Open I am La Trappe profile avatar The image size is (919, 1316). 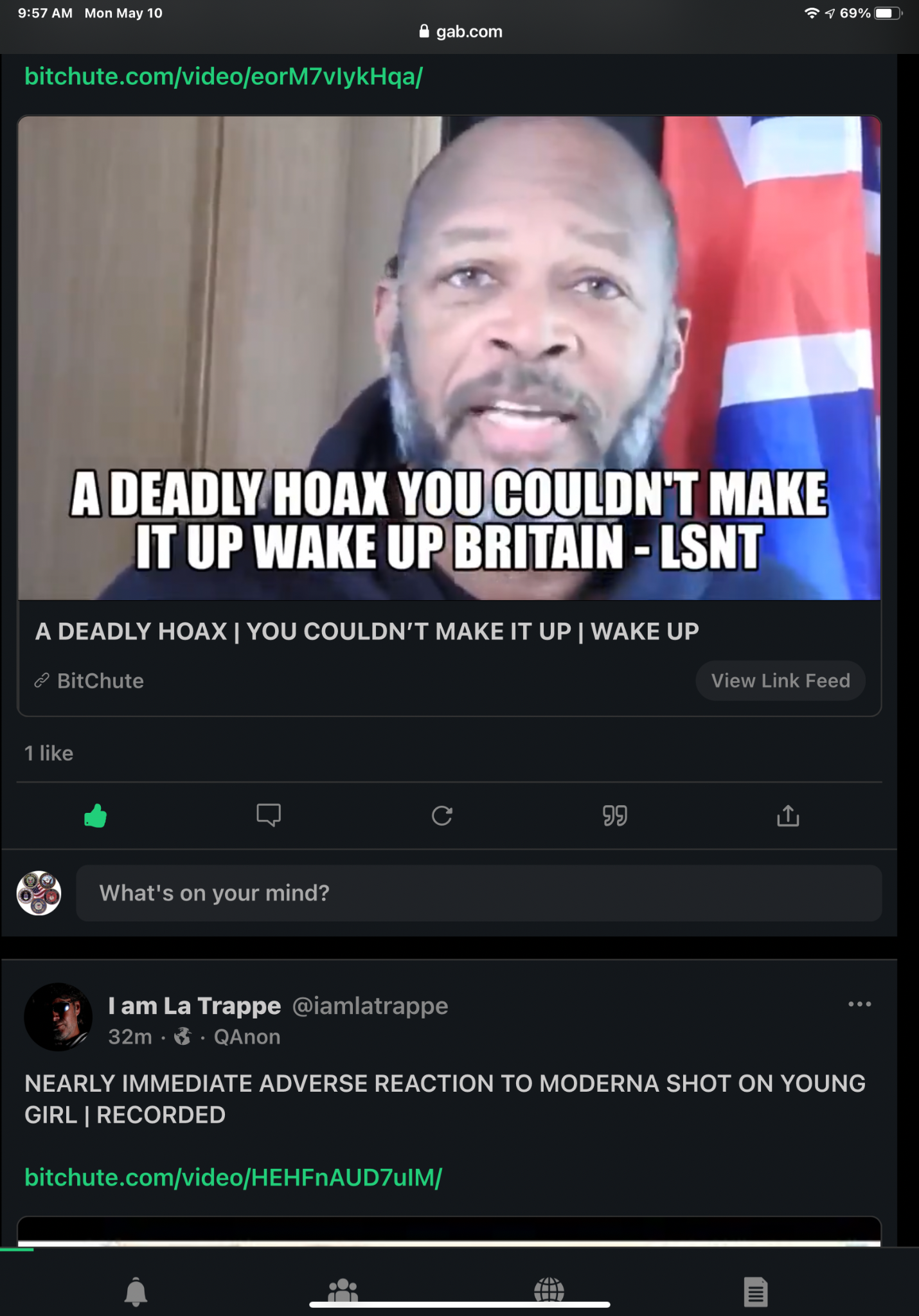58,1017
